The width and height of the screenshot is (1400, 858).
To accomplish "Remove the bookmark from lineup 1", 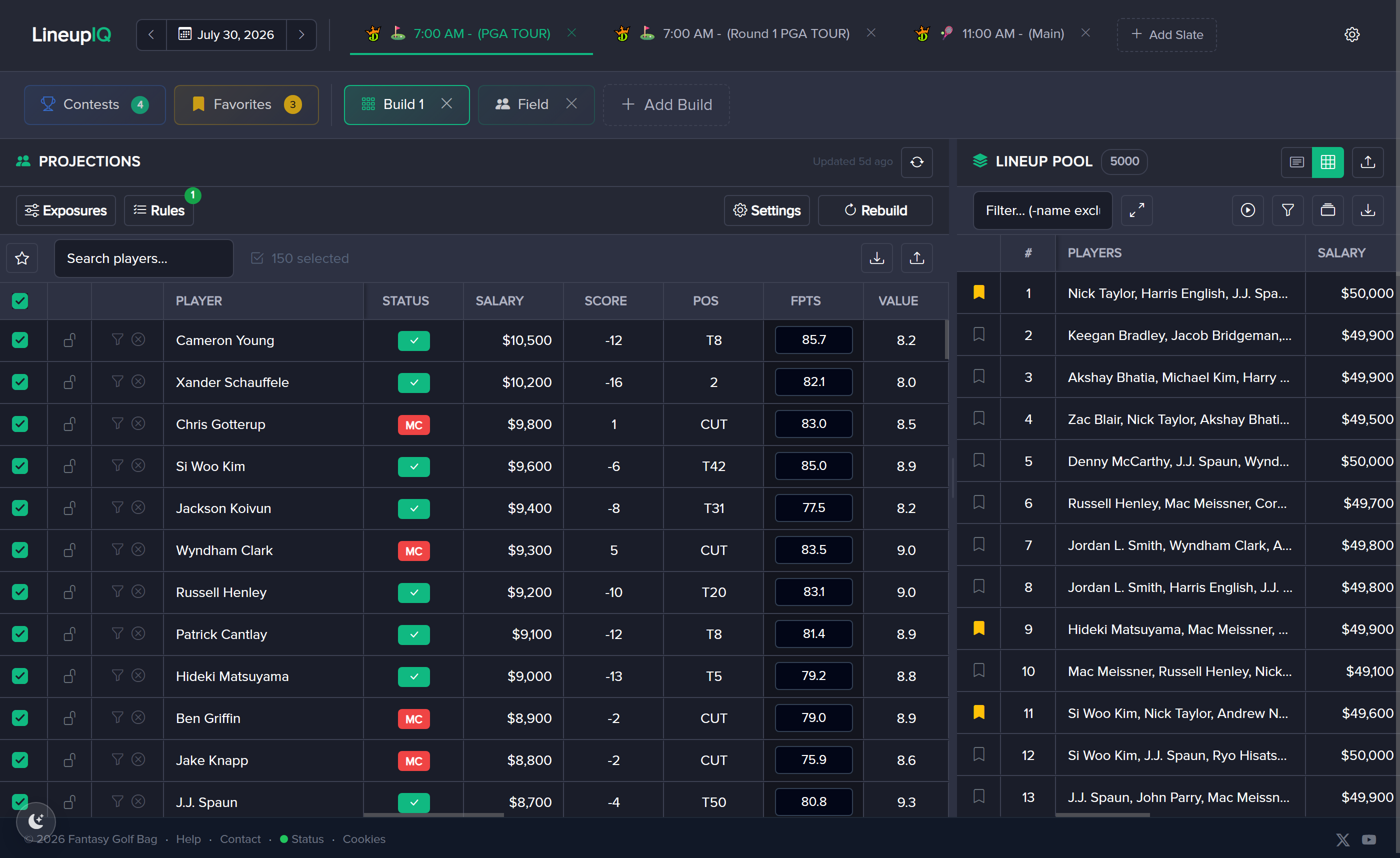I will coord(978,292).
